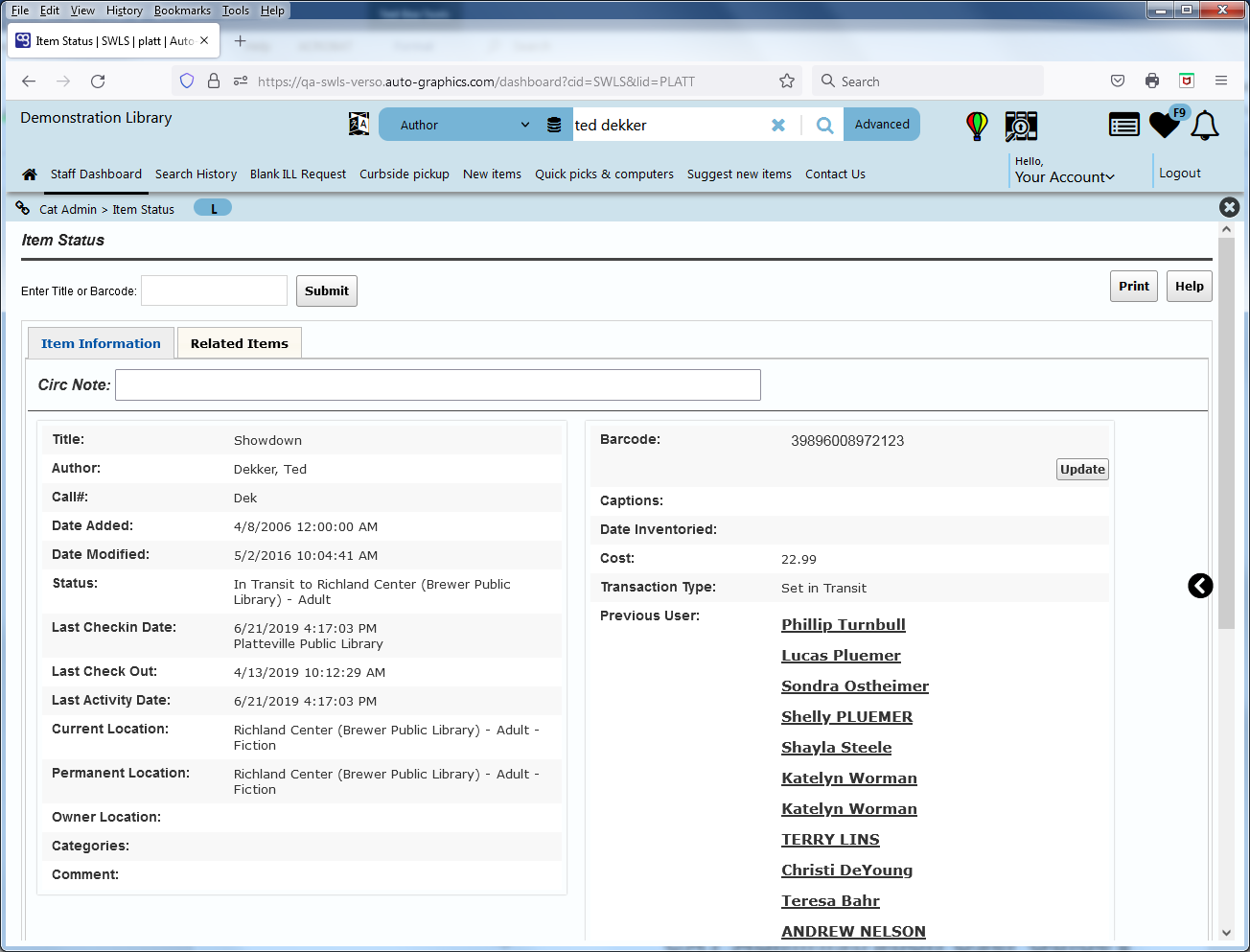Reload the page with the refresh icon
This screenshot has width=1250, height=952.
(x=98, y=81)
